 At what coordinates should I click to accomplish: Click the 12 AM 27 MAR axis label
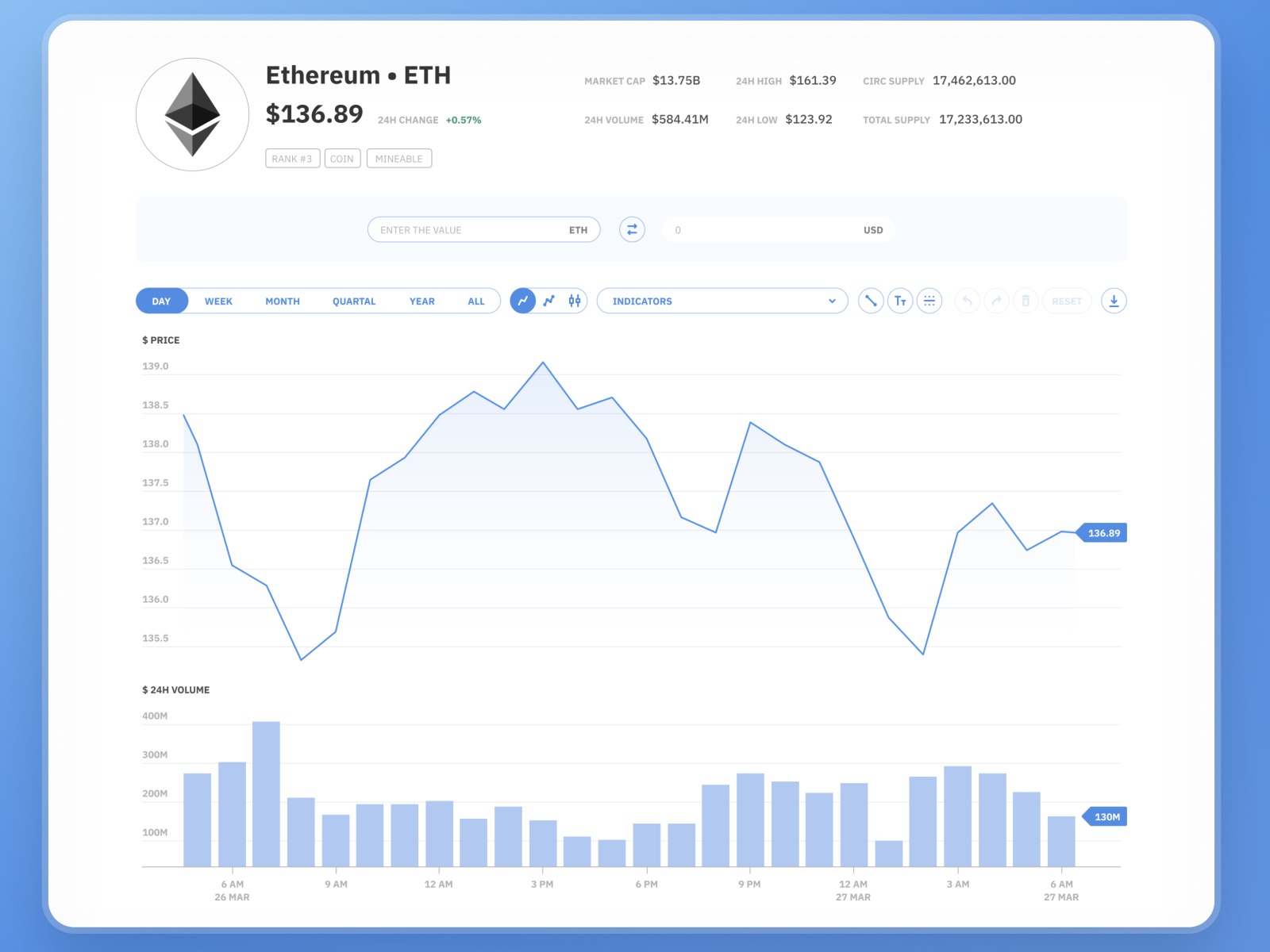[853, 891]
